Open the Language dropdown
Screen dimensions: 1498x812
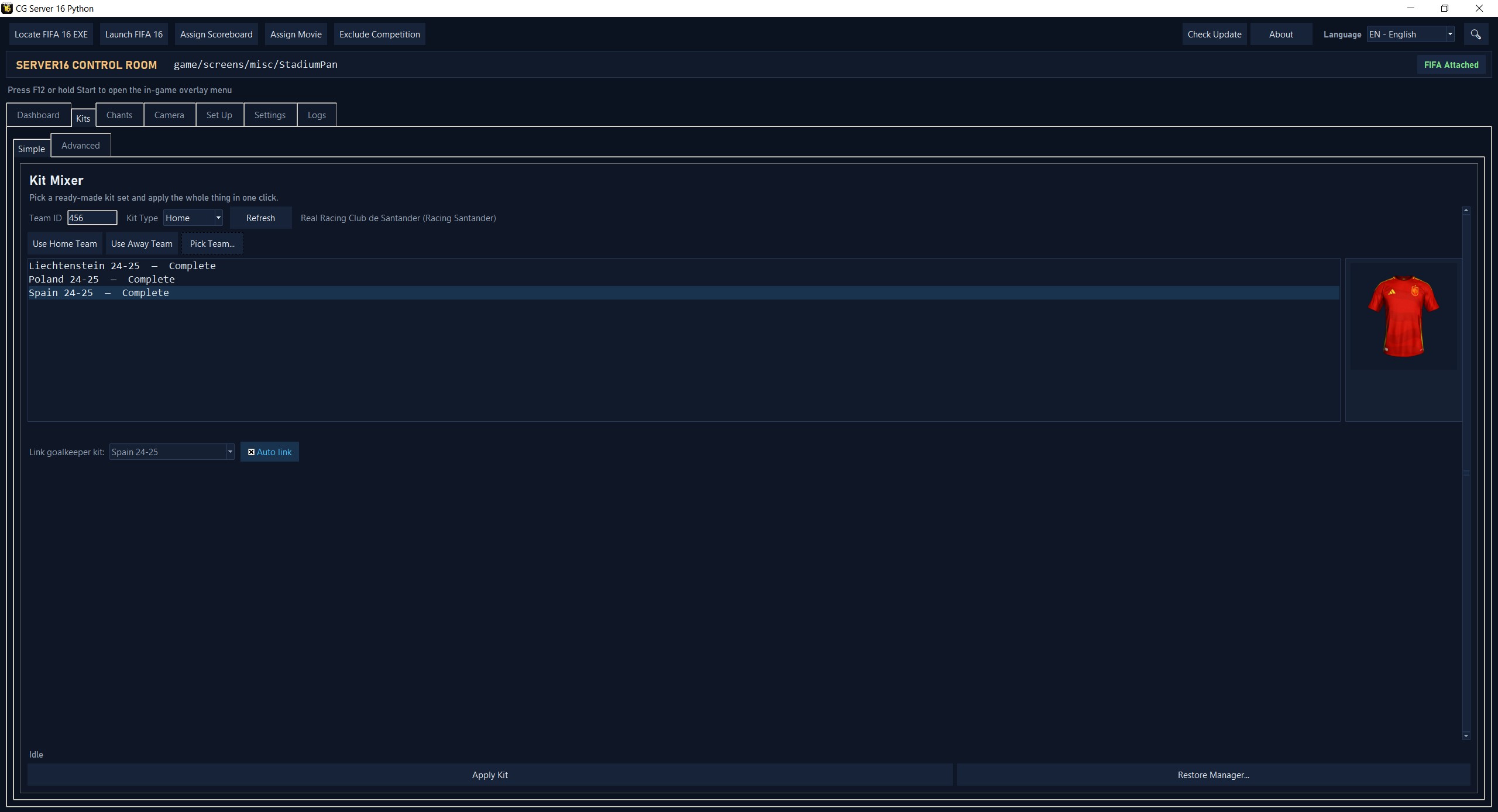[1410, 35]
